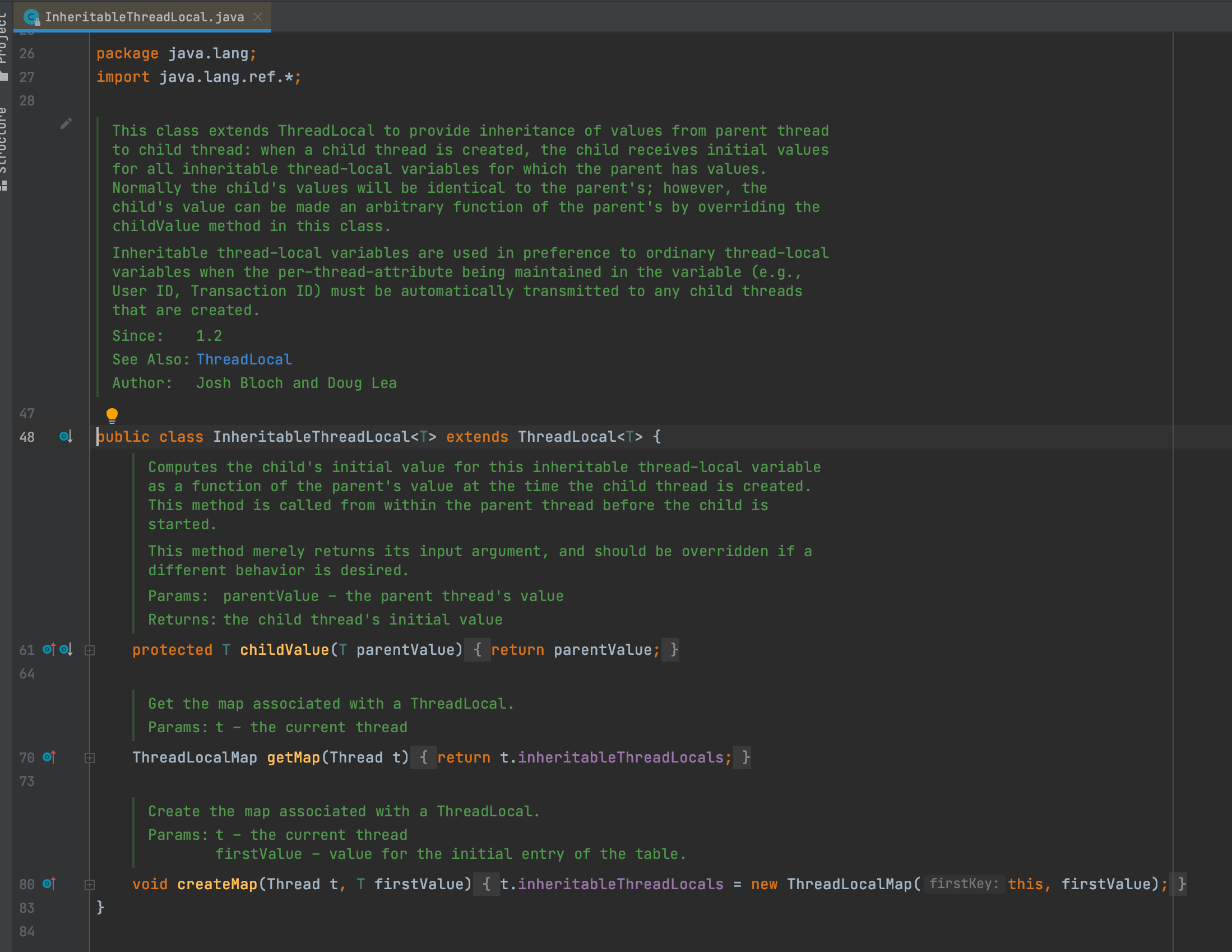Click the overrides gutter icon at line 80
Viewport: 1232px width, 952px height.
(x=49, y=884)
